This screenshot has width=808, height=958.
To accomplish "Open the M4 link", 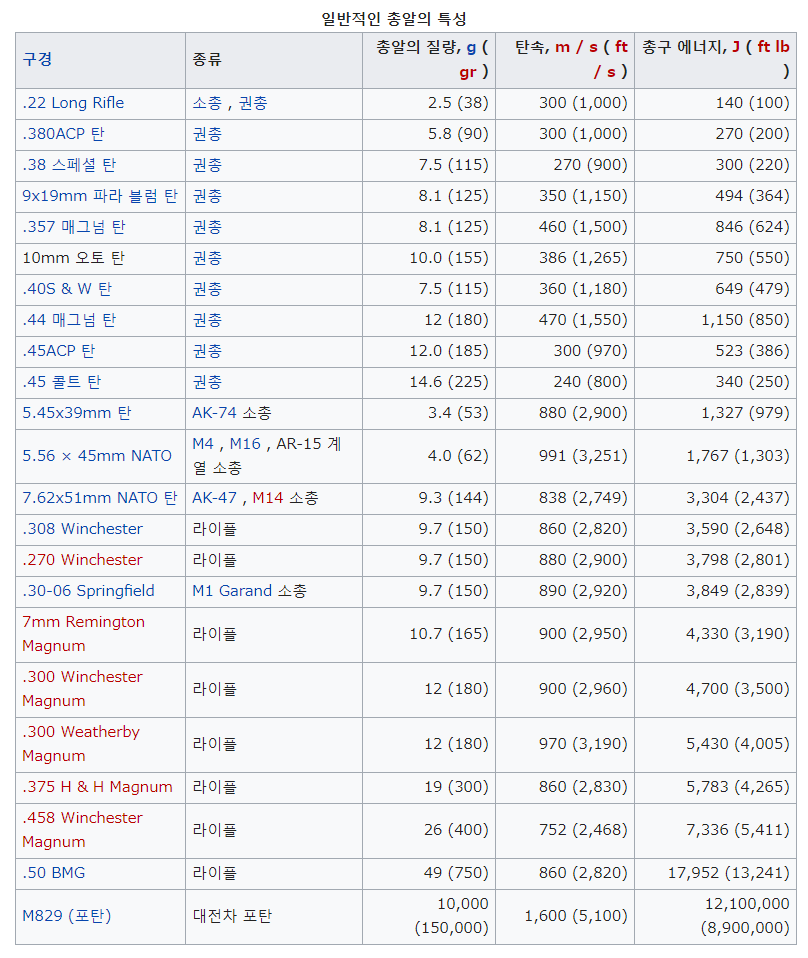I will [x=202, y=444].
